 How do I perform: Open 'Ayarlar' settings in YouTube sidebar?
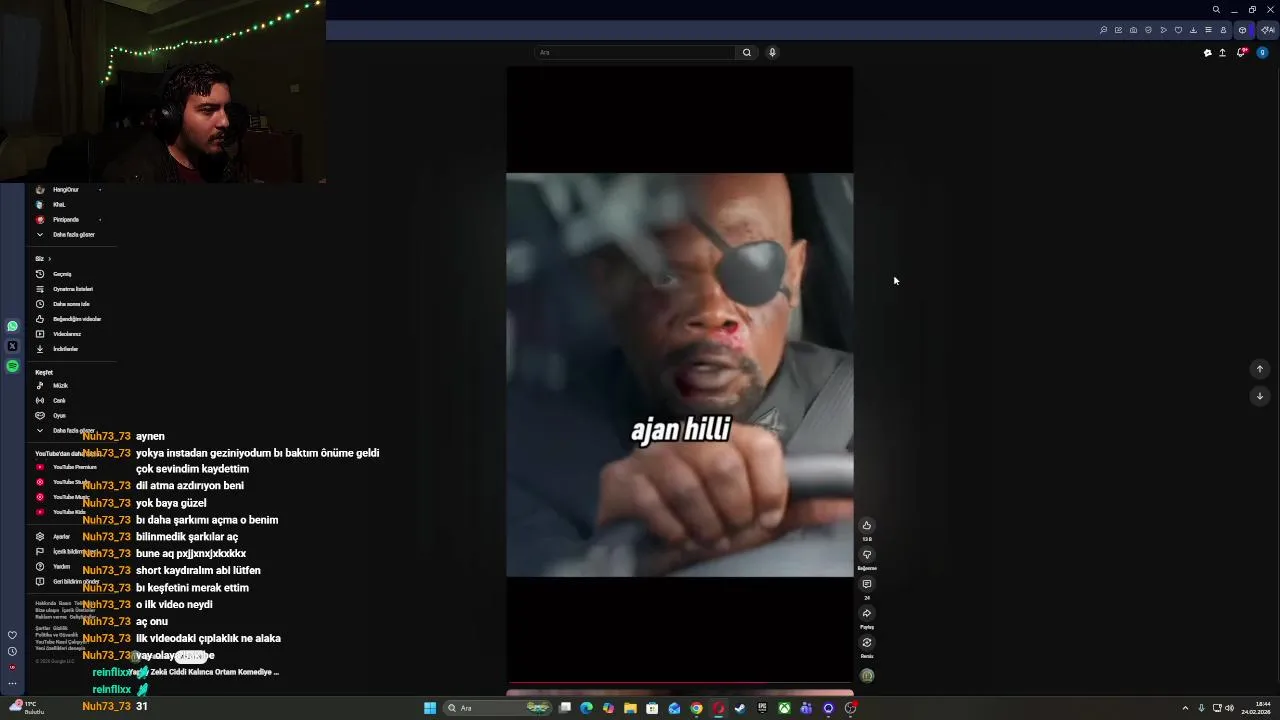[61, 536]
